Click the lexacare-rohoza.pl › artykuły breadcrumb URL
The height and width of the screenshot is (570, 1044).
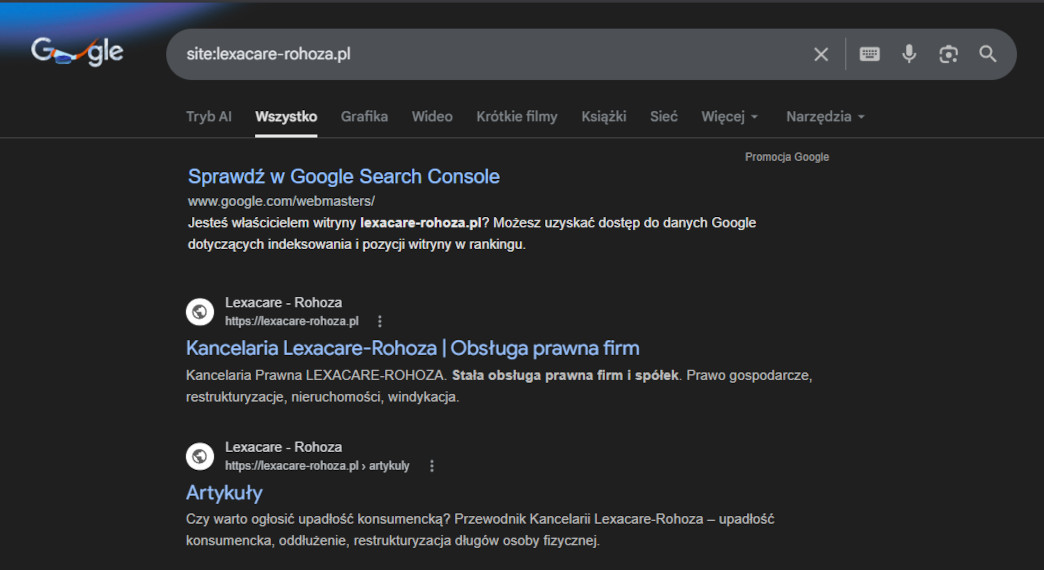(x=317, y=466)
